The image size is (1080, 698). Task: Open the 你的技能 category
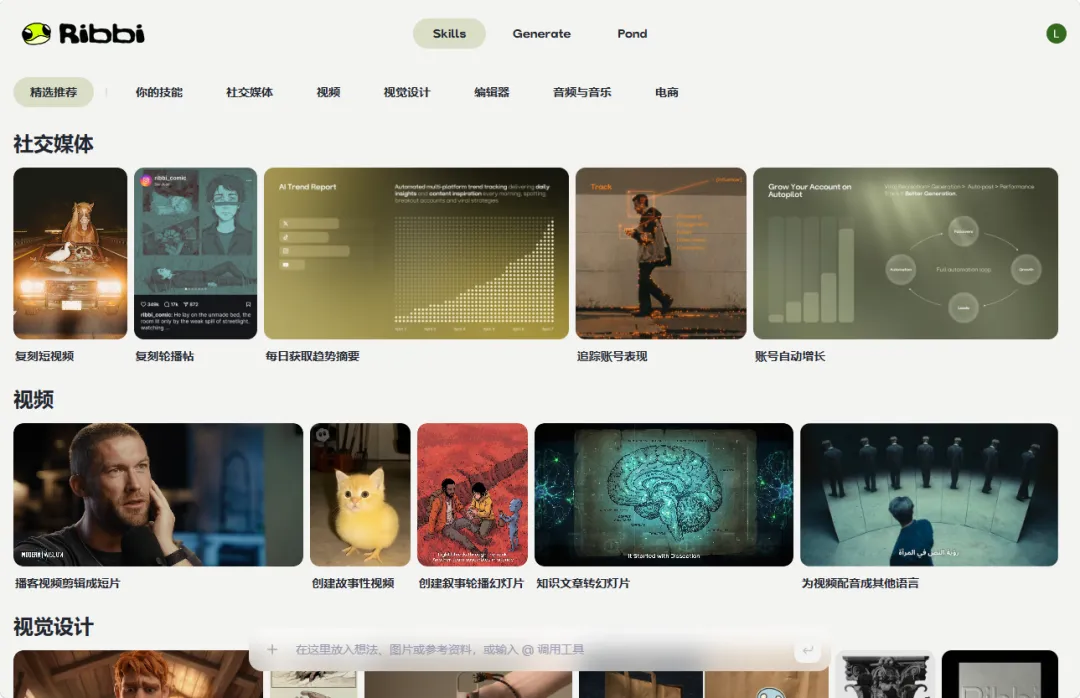pyautogui.click(x=159, y=92)
